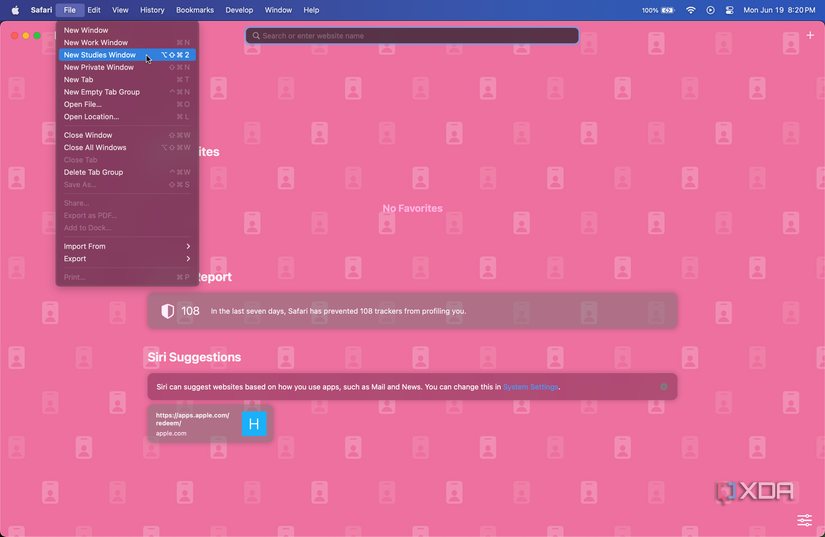Open a New Private Window
Screen dimensions: 825x537
coord(127,67)
